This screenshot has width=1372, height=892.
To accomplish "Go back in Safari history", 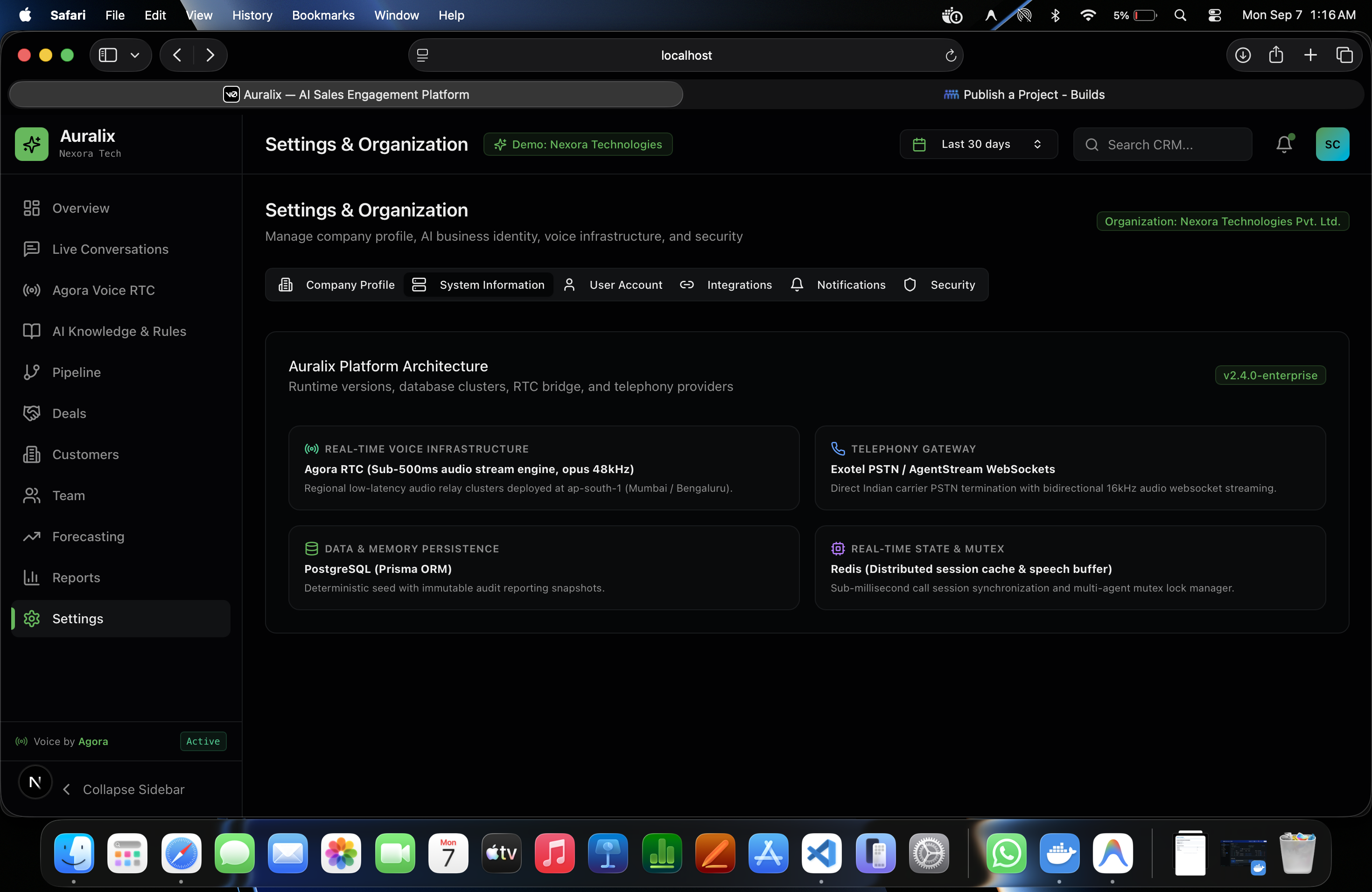I will 177,55.
